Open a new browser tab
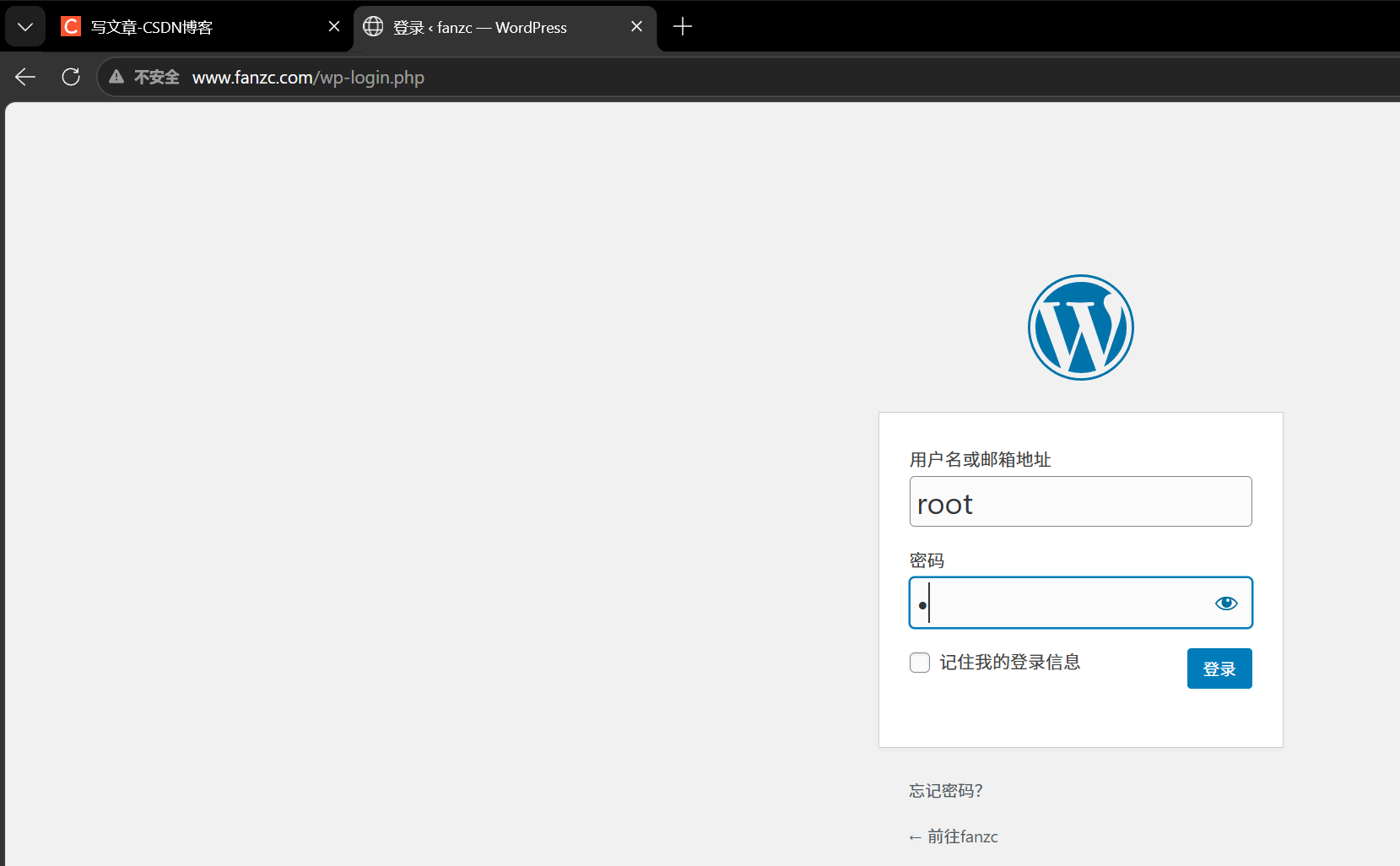Screen dimensions: 1400x866 pos(683,27)
